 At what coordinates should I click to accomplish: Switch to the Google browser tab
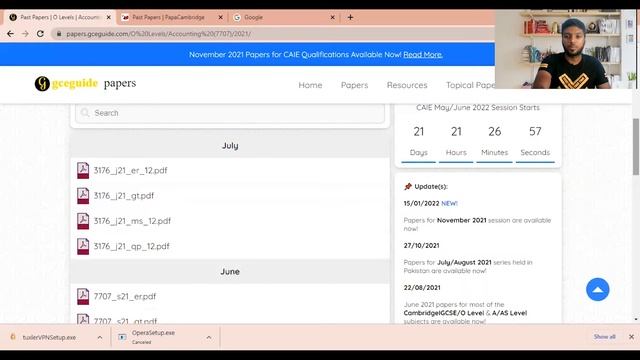[x=253, y=18]
